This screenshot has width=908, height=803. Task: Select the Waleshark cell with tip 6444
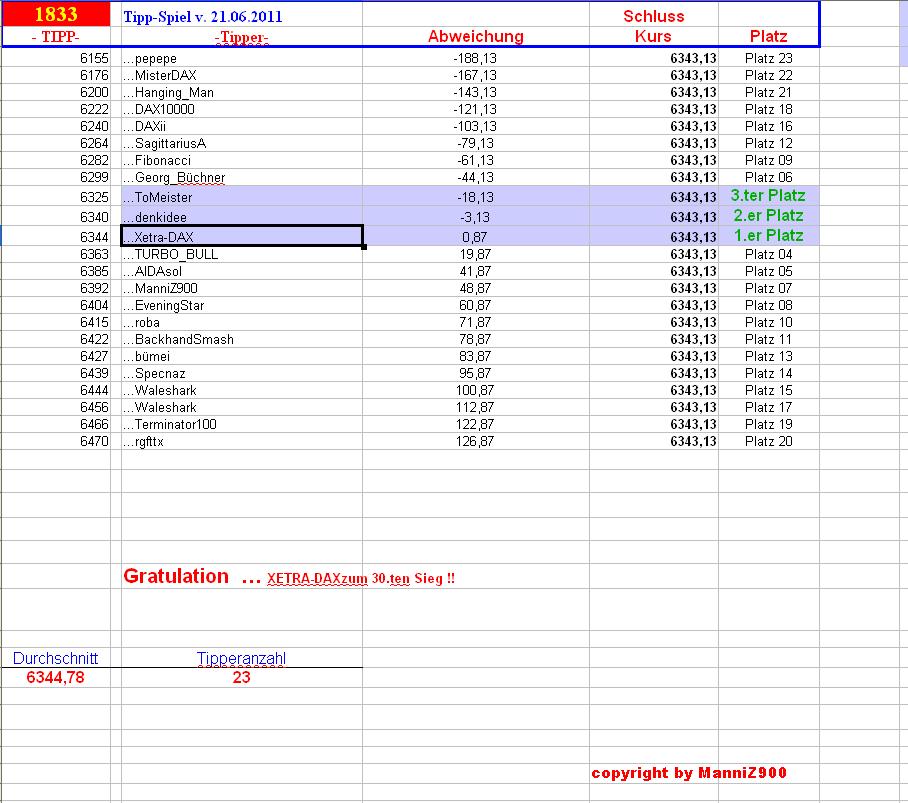[x=241, y=390]
